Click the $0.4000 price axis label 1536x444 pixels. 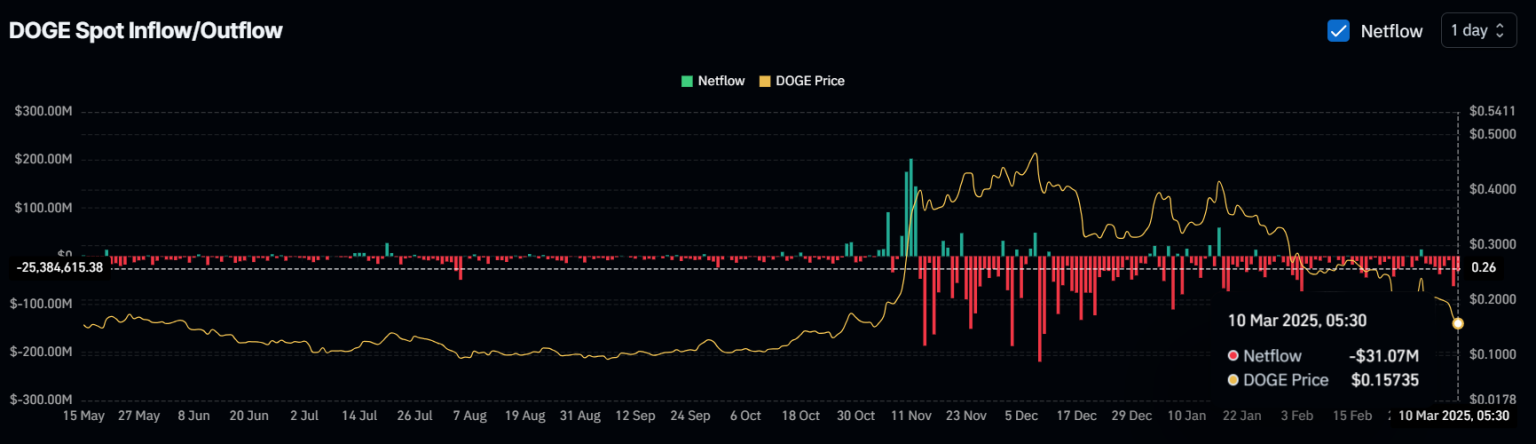coord(1493,189)
